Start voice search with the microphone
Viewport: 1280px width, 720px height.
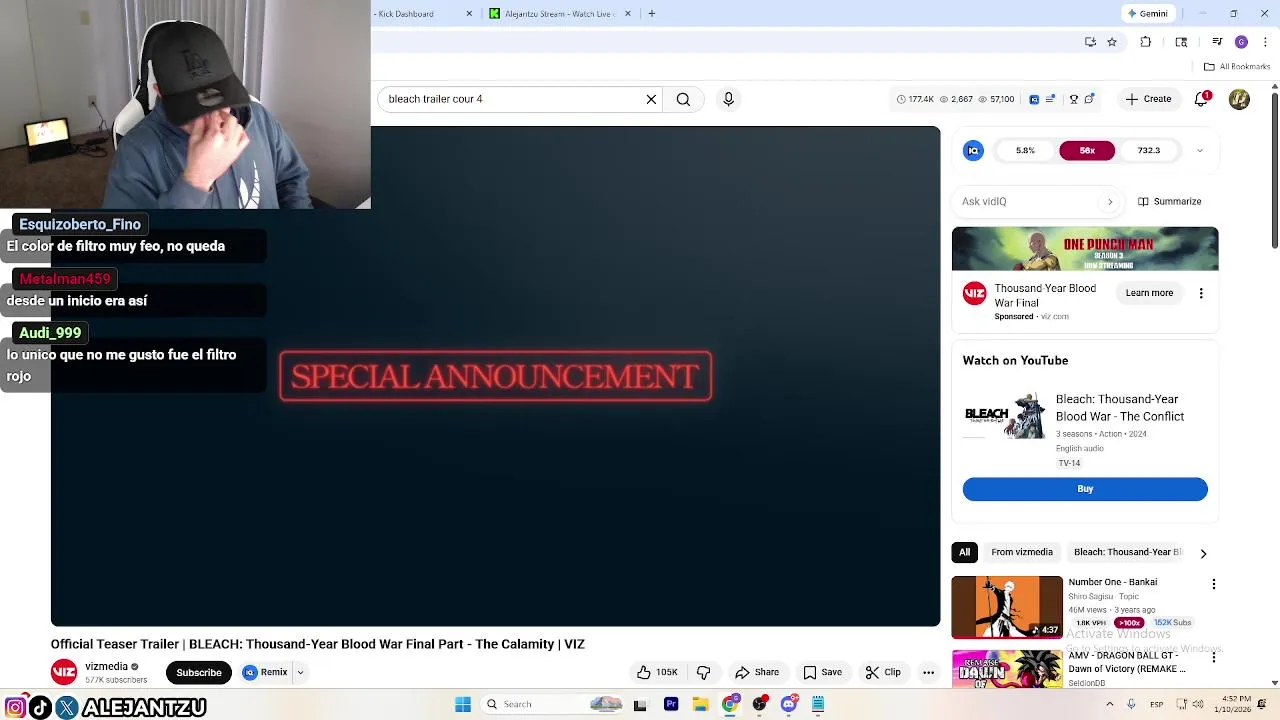[x=728, y=99]
